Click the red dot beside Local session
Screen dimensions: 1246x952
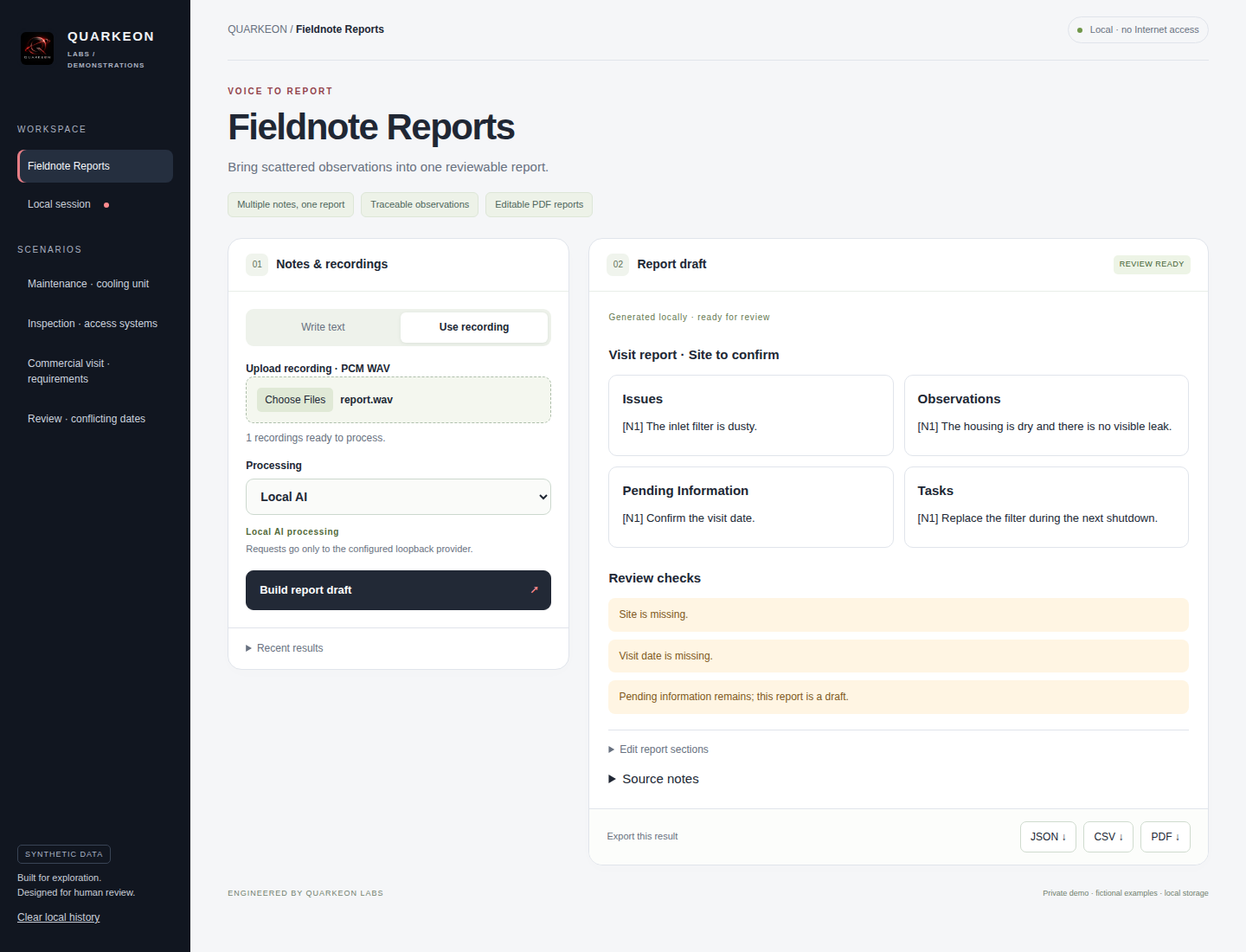point(106,205)
